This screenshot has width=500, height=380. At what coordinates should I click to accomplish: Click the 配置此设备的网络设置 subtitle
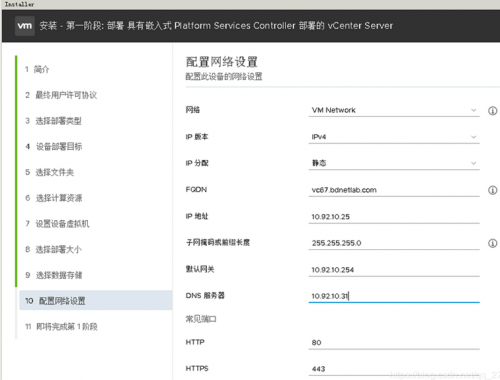[224, 77]
